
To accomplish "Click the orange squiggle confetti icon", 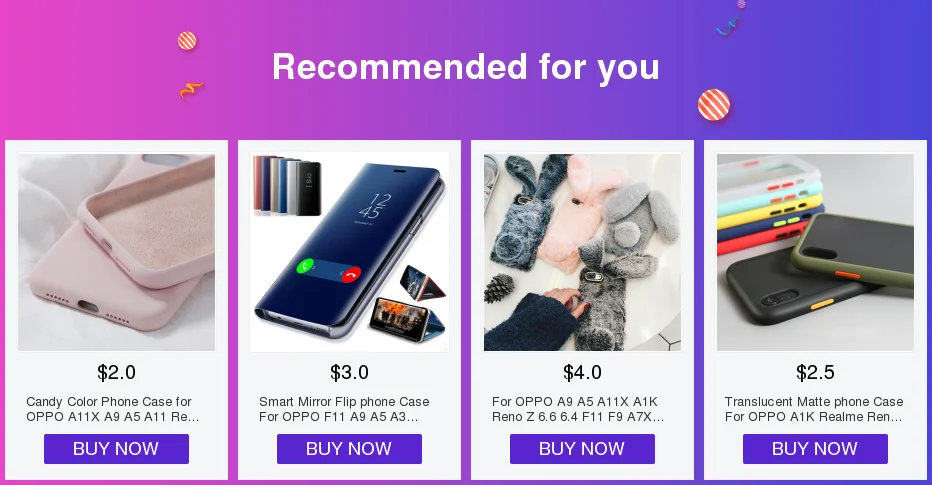I will pos(191,90).
